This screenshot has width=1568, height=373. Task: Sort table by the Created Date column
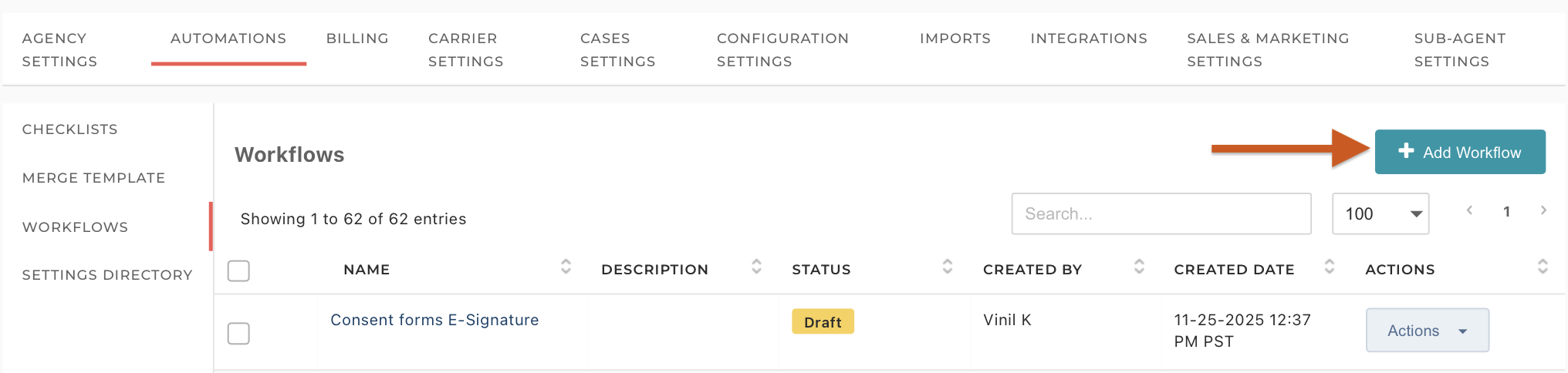[1329, 267]
